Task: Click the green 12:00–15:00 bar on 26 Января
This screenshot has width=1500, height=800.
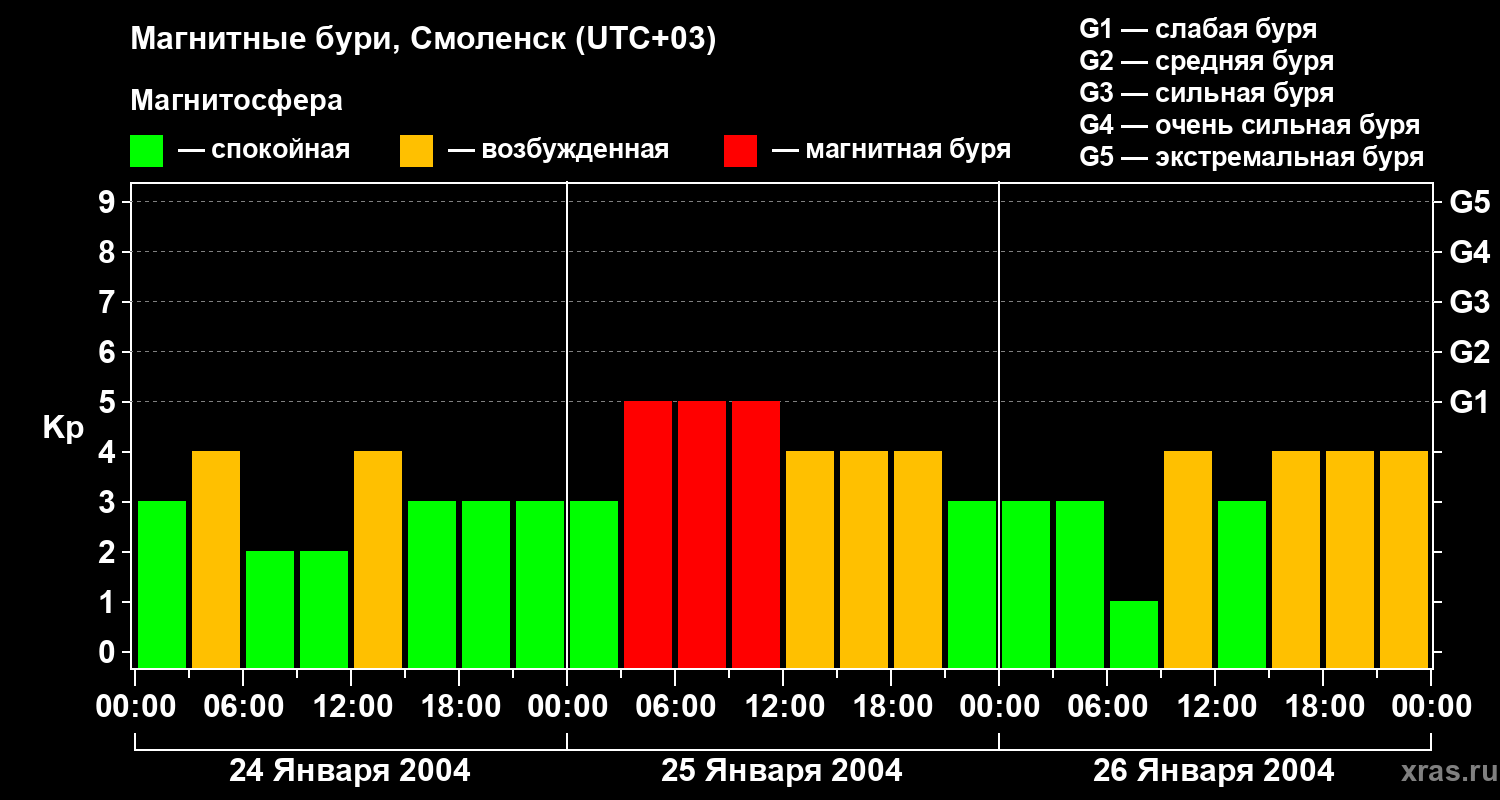Action: pos(1242,584)
